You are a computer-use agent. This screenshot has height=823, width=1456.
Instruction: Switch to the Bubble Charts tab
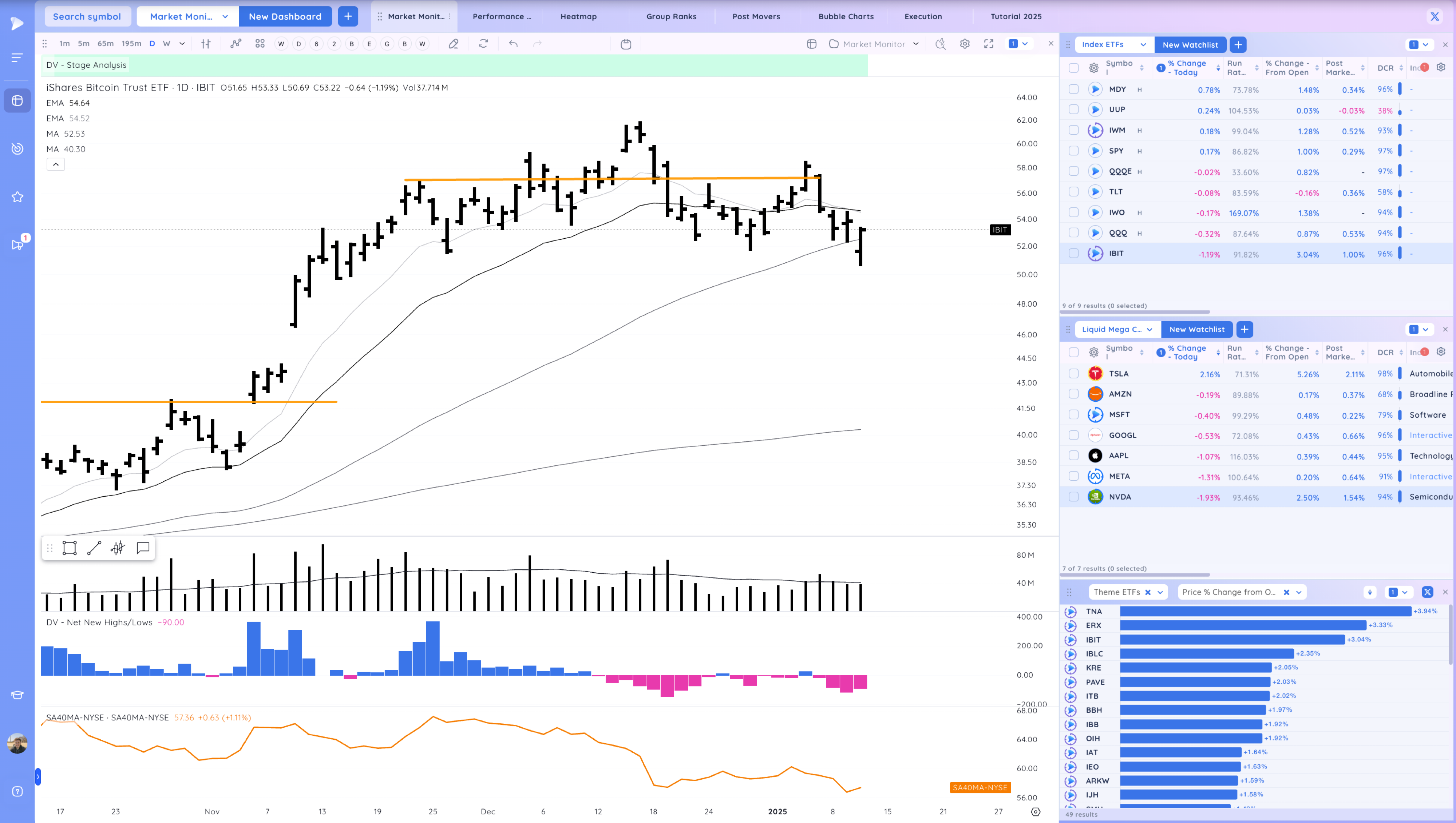[x=846, y=16]
